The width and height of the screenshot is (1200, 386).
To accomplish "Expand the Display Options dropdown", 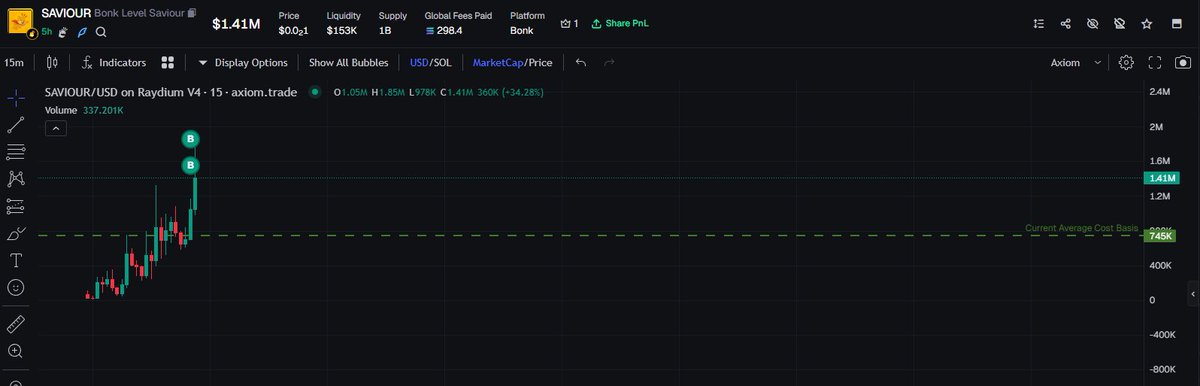I will coord(243,62).
